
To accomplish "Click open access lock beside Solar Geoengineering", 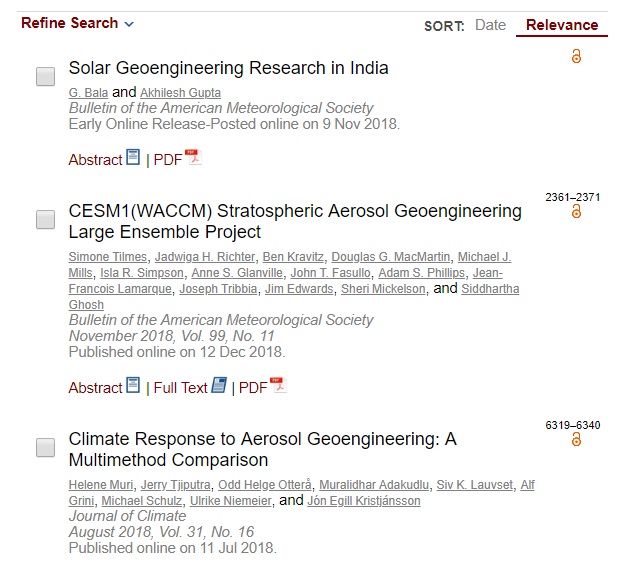I will click(x=576, y=56).
